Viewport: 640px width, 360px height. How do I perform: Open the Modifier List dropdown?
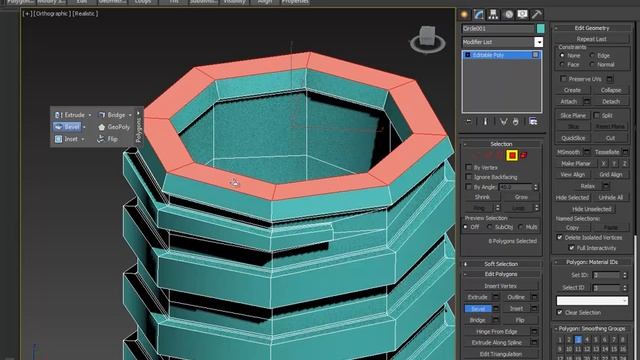pyautogui.click(x=539, y=42)
